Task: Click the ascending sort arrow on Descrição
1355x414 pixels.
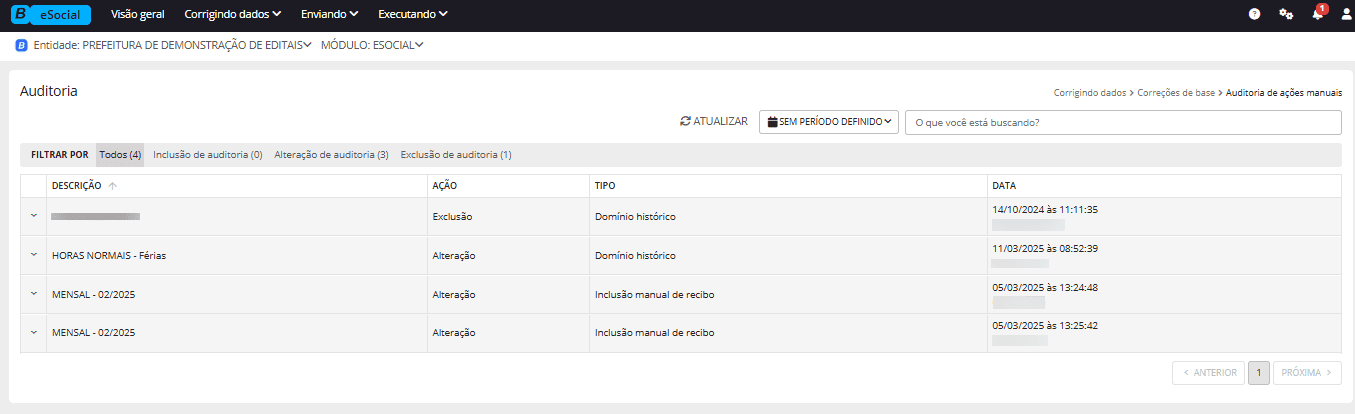Action: (x=112, y=186)
